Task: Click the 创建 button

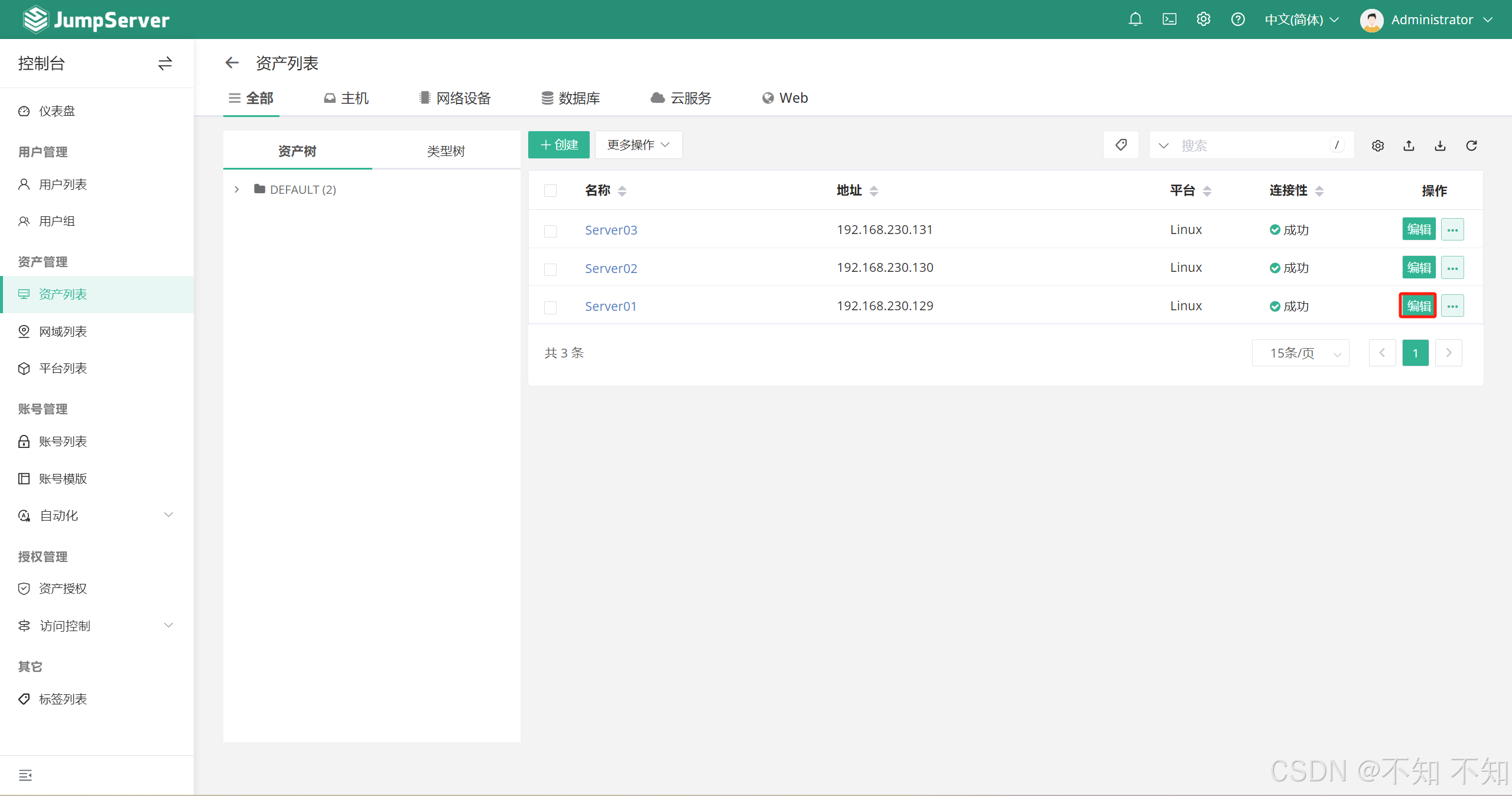Action: click(x=558, y=145)
